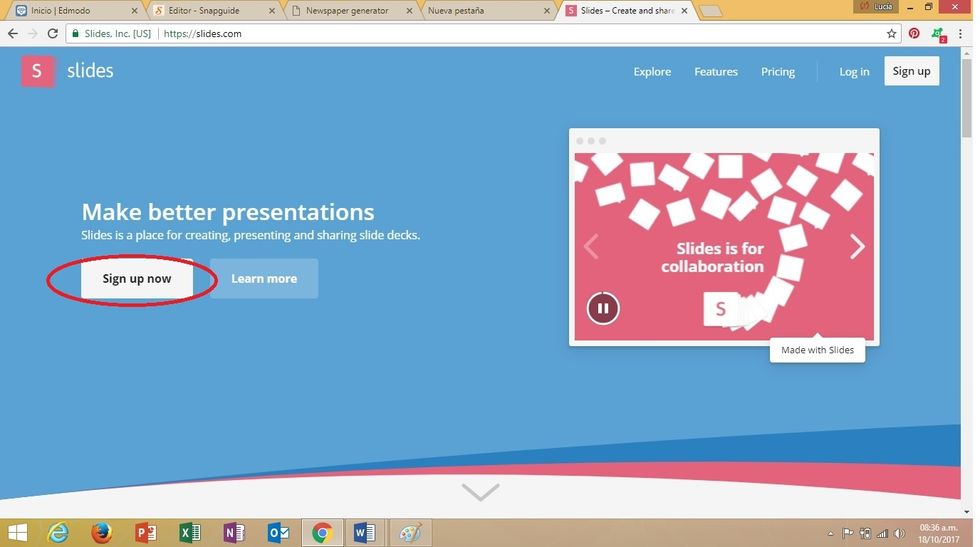
Task: Open Windows Start menu
Action: 18,533
